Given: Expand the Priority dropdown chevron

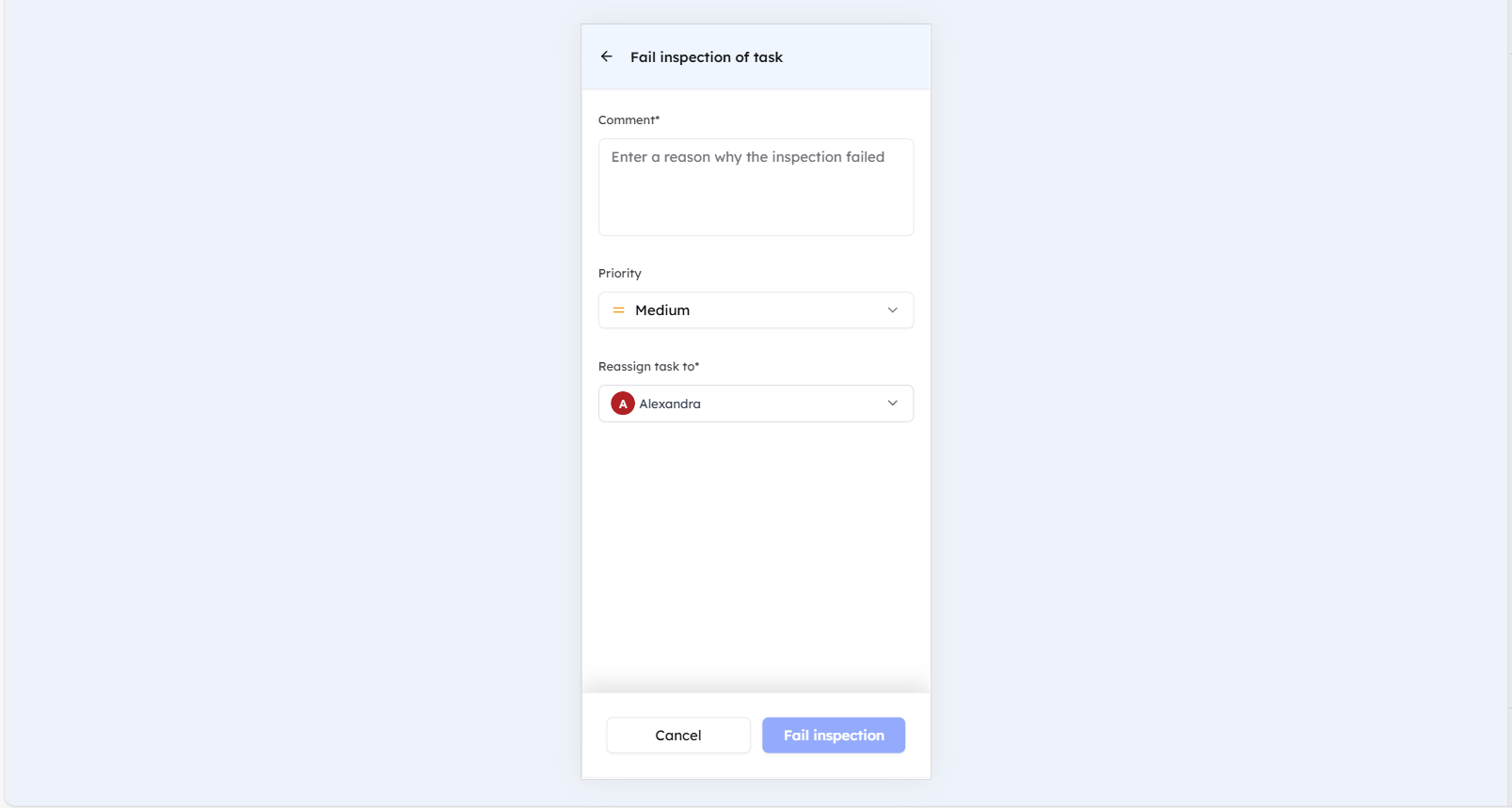Looking at the screenshot, I should click(892, 310).
